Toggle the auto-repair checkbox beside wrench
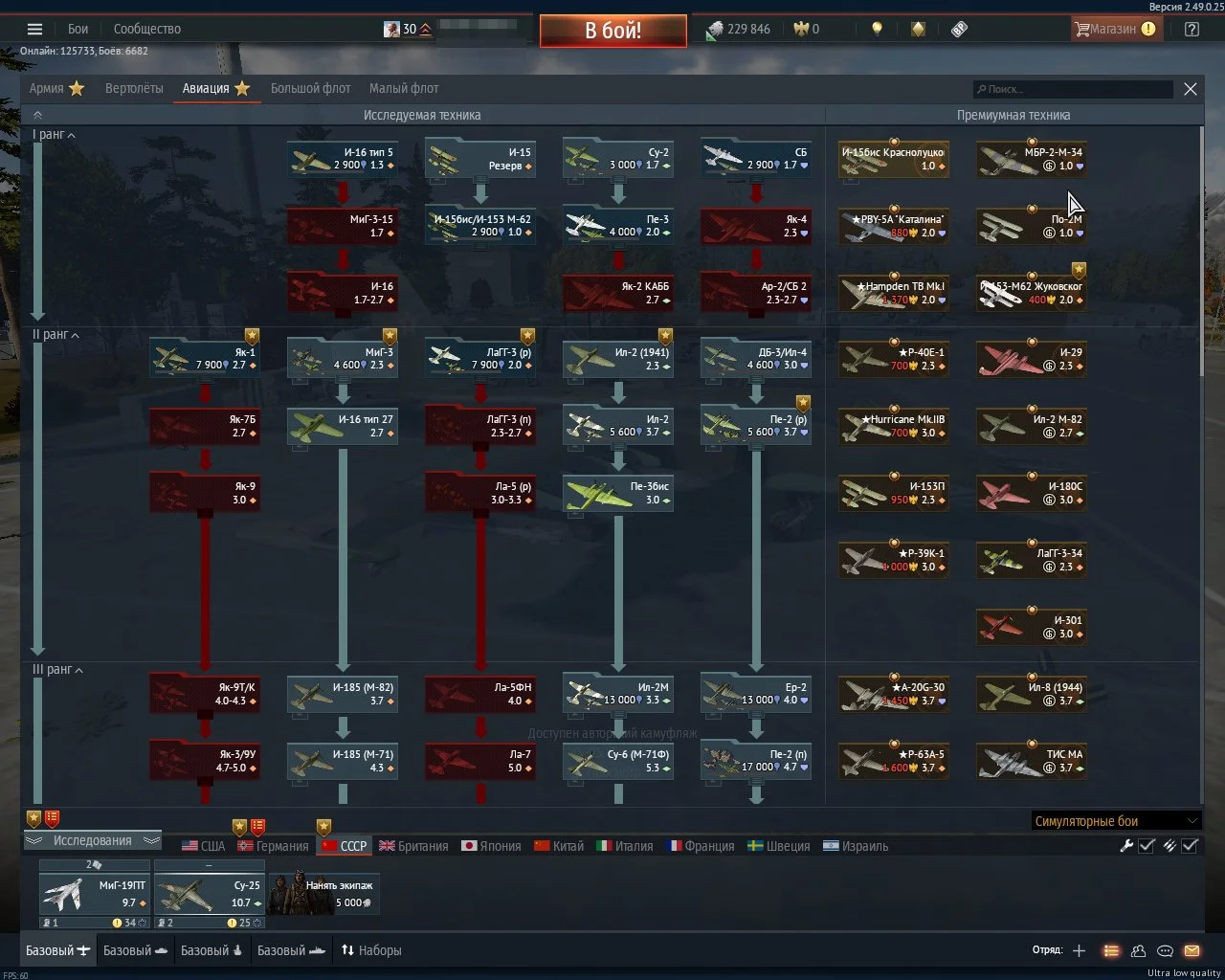 tap(1147, 846)
